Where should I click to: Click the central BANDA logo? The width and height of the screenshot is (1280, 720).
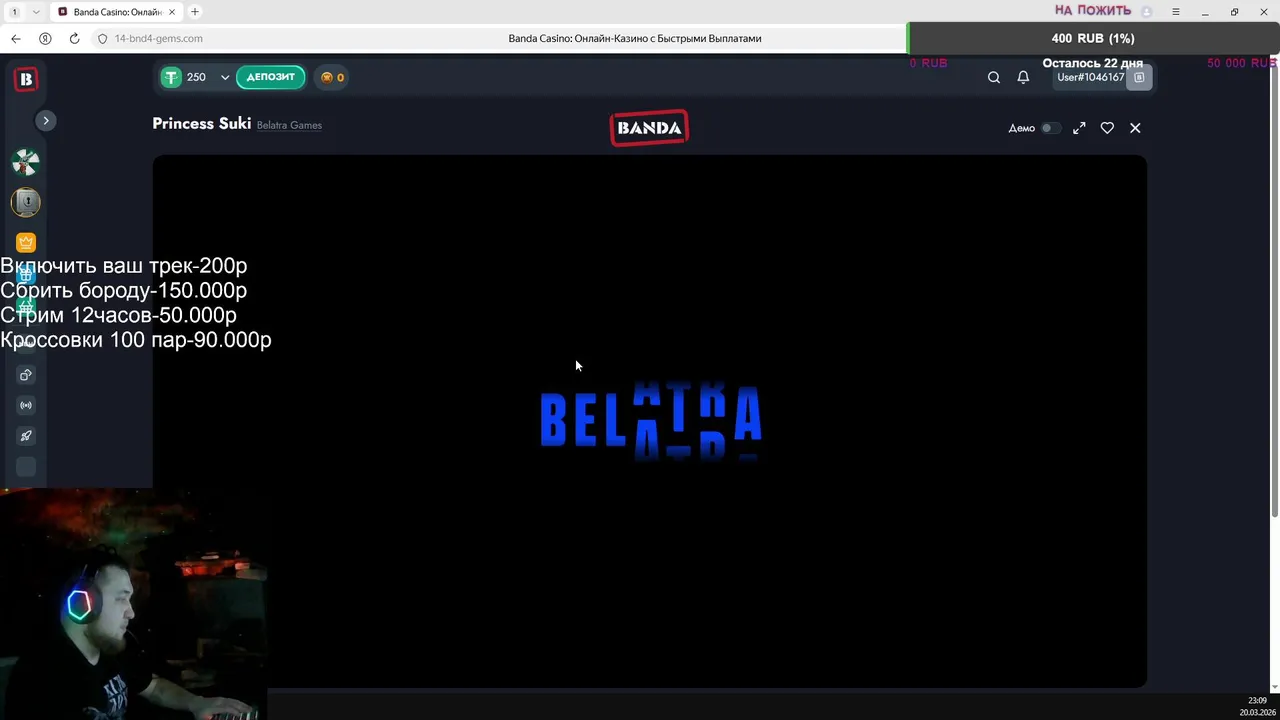tap(649, 128)
